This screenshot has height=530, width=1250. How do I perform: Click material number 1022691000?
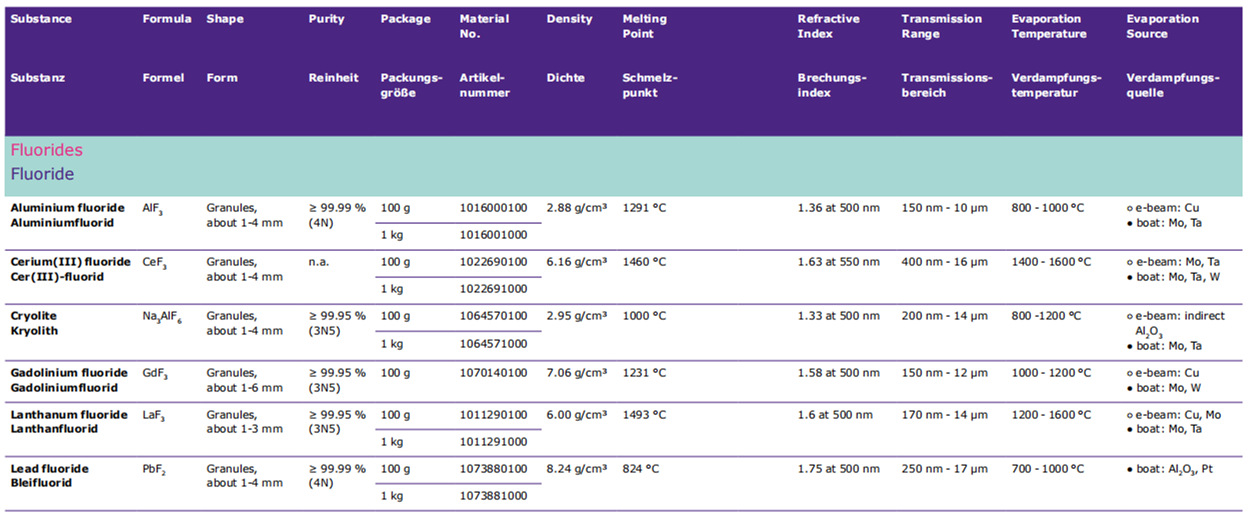point(493,289)
